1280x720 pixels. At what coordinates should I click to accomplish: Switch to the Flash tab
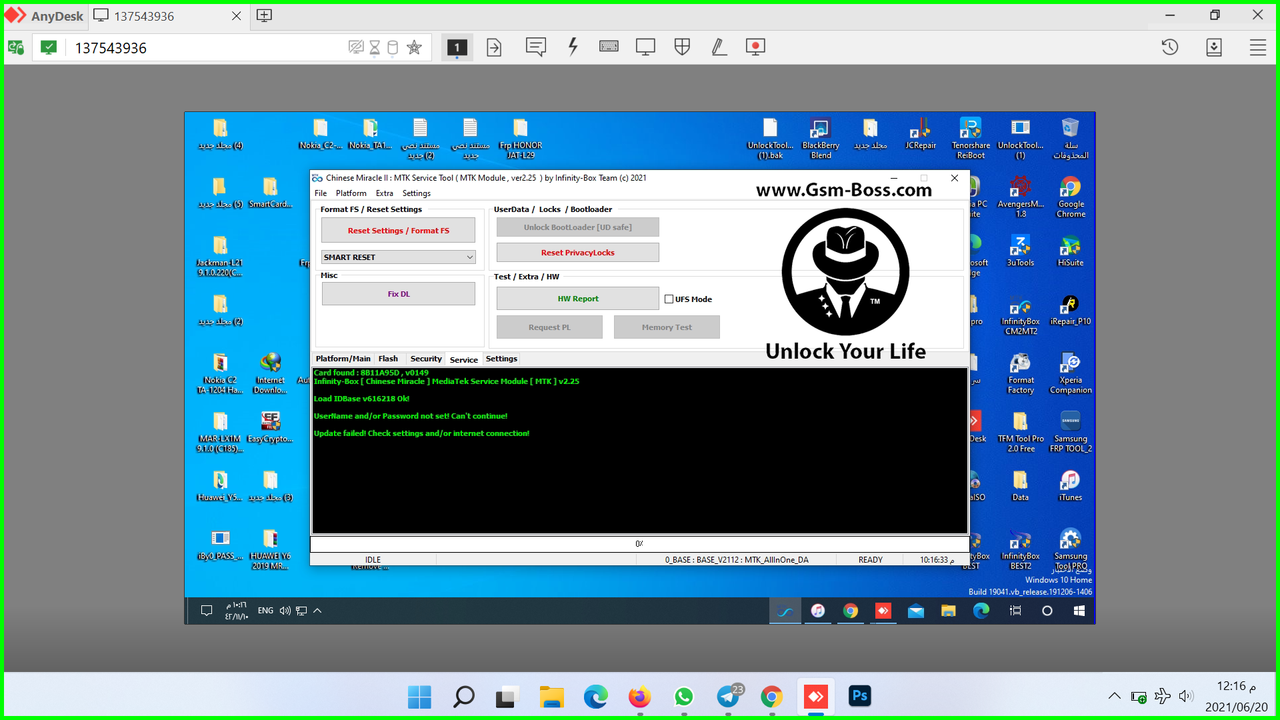tap(388, 358)
